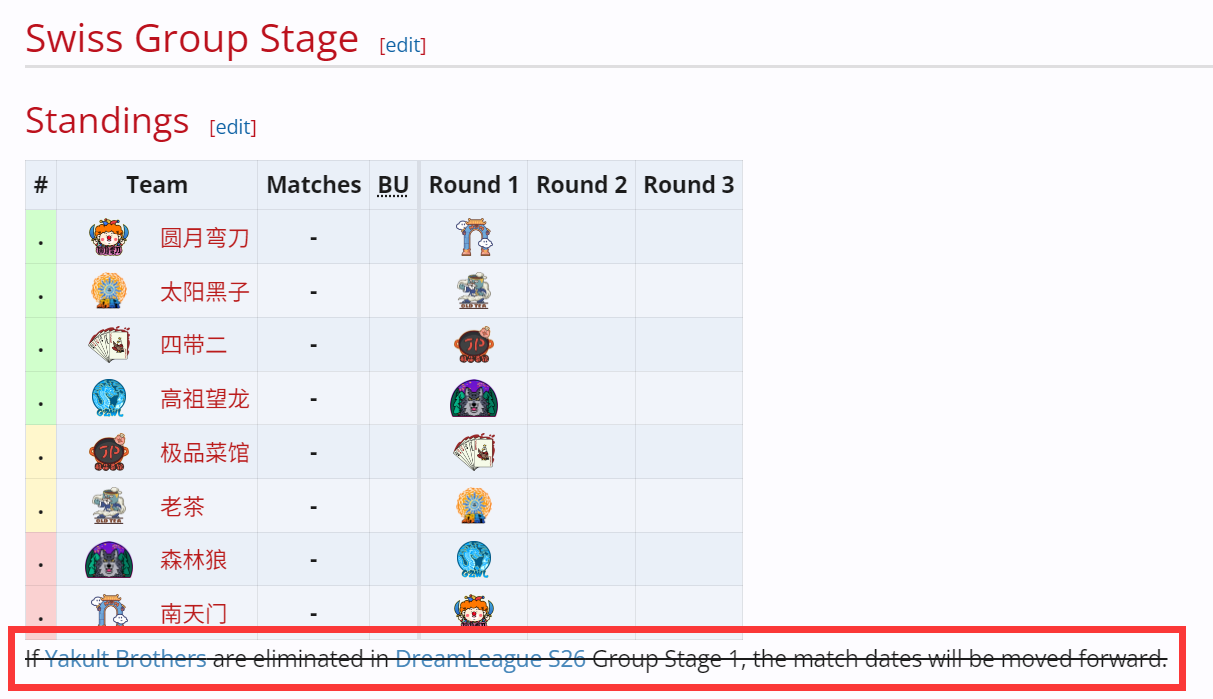This screenshot has height=699, width=1213.
Task: Click the Round 2 column header
Action: (x=581, y=185)
